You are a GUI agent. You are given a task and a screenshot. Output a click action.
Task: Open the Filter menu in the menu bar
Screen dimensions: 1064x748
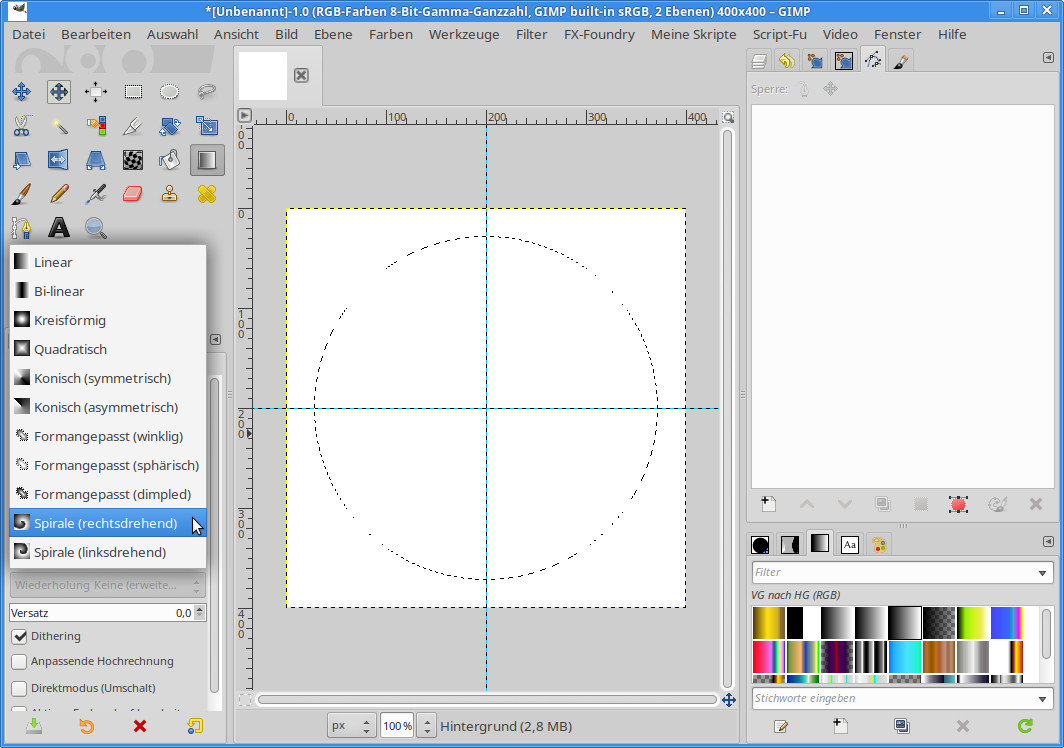click(x=531, y=34)
